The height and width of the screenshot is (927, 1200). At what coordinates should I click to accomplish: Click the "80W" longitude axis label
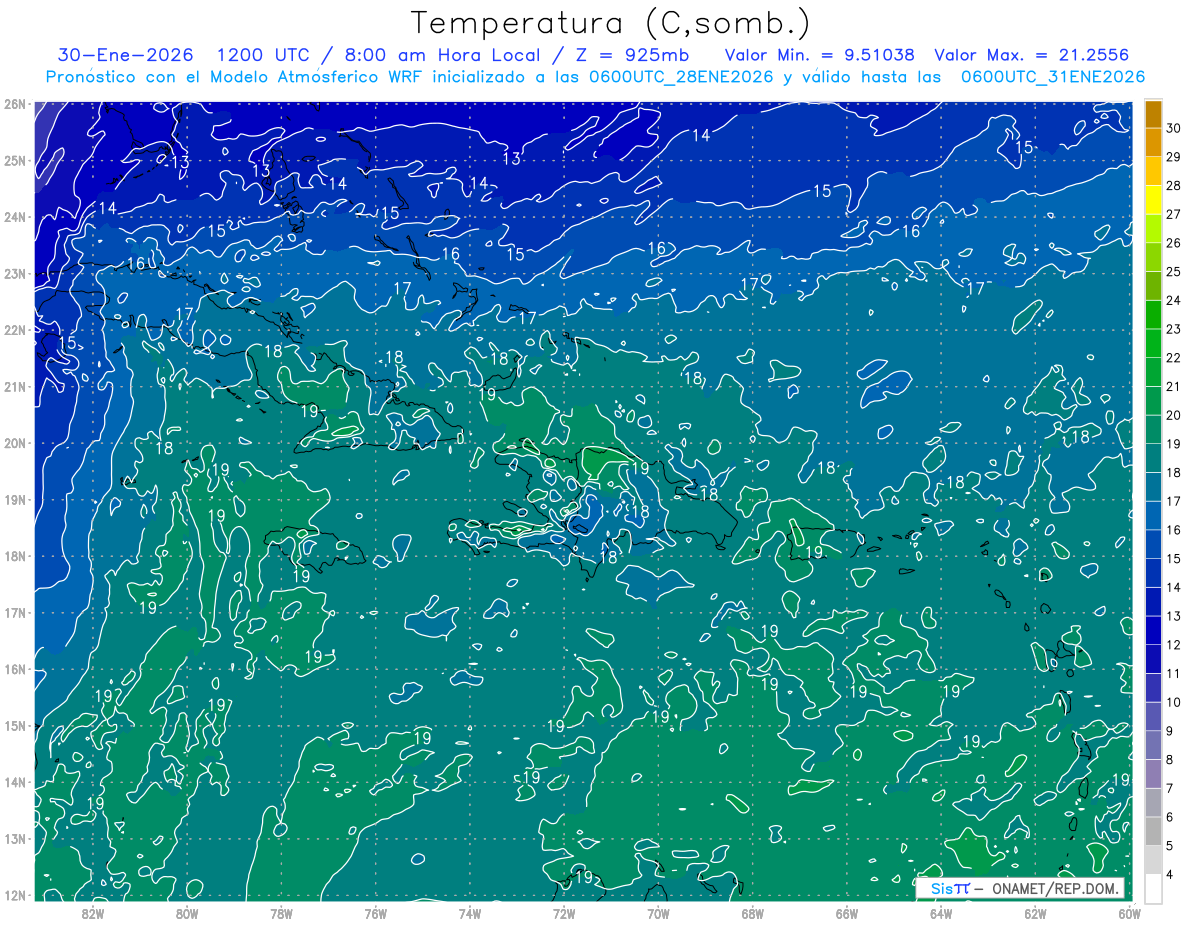click(x=187, y=913)
